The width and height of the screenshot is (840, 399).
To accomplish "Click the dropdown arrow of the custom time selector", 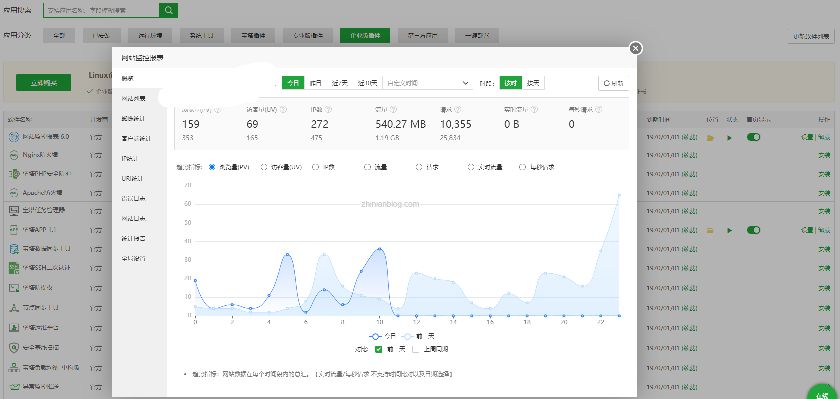I will [x=464, y=83].
